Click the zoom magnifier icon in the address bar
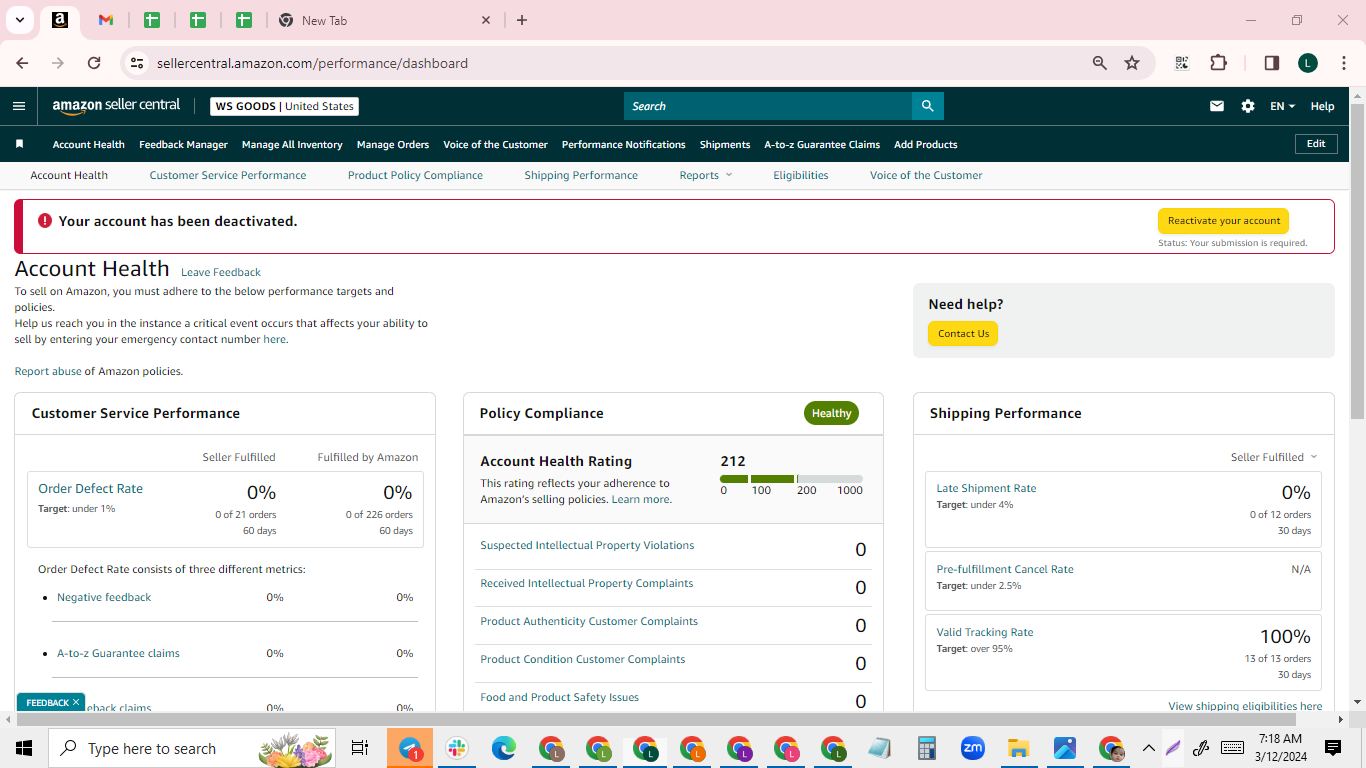Viewport: 1366px width, 768px height. click(1100, 63)
